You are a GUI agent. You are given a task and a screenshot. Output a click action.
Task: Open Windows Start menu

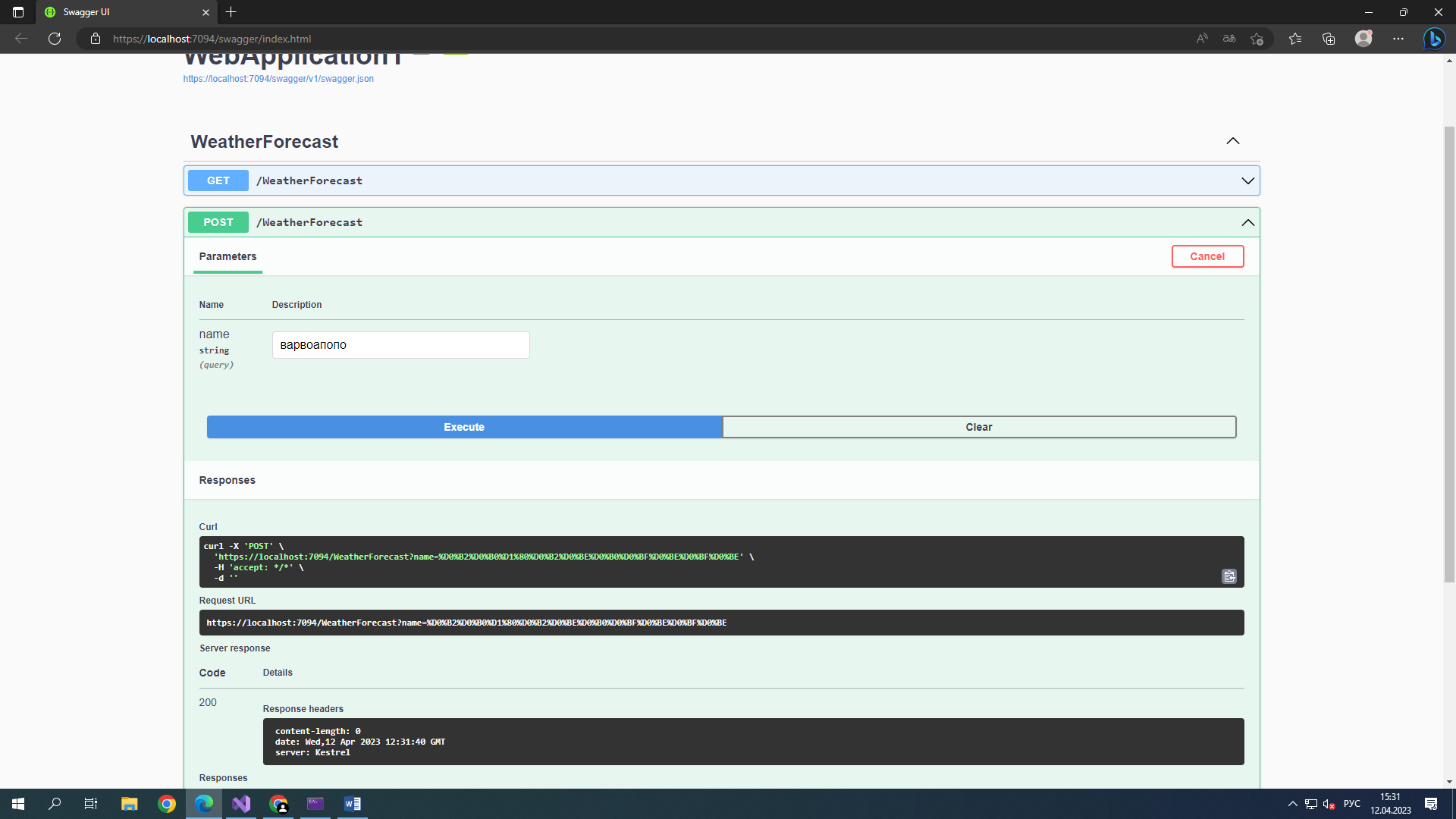click(18, 804)
